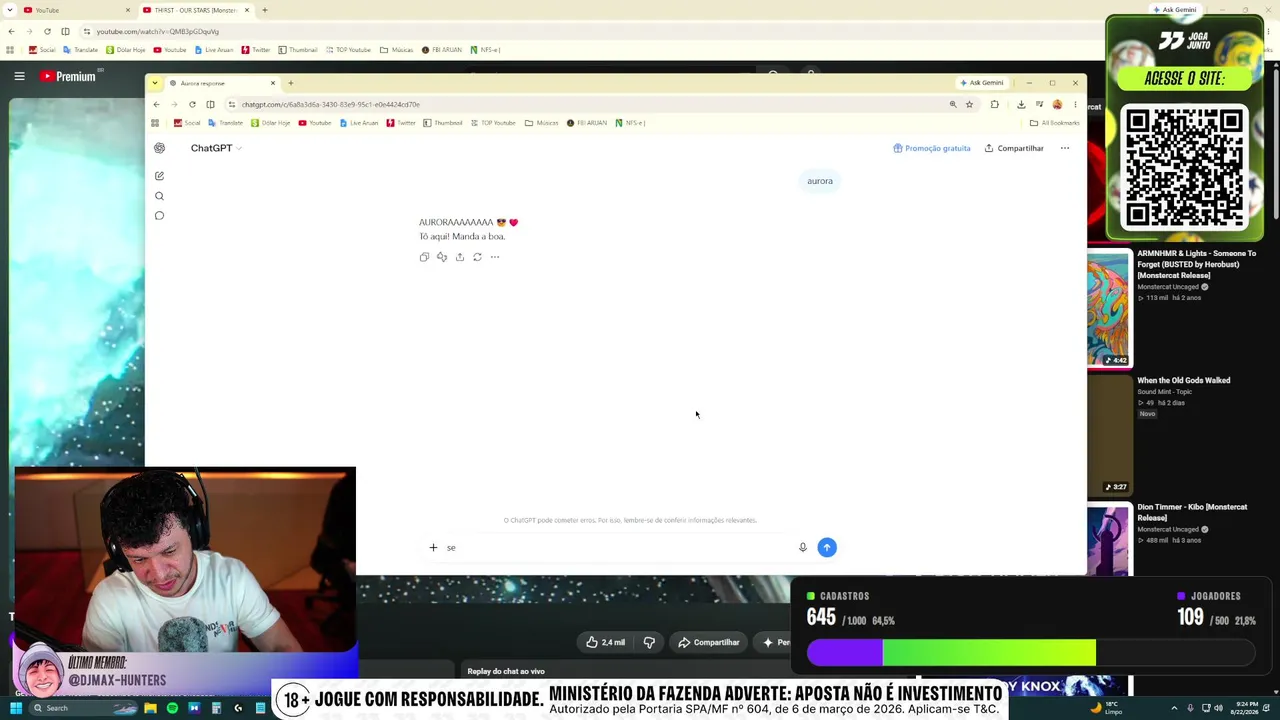The width and height of the screenshot is (1280, 720).
Task: Open the All Bookmarks folder
Action: point(1055,123)
